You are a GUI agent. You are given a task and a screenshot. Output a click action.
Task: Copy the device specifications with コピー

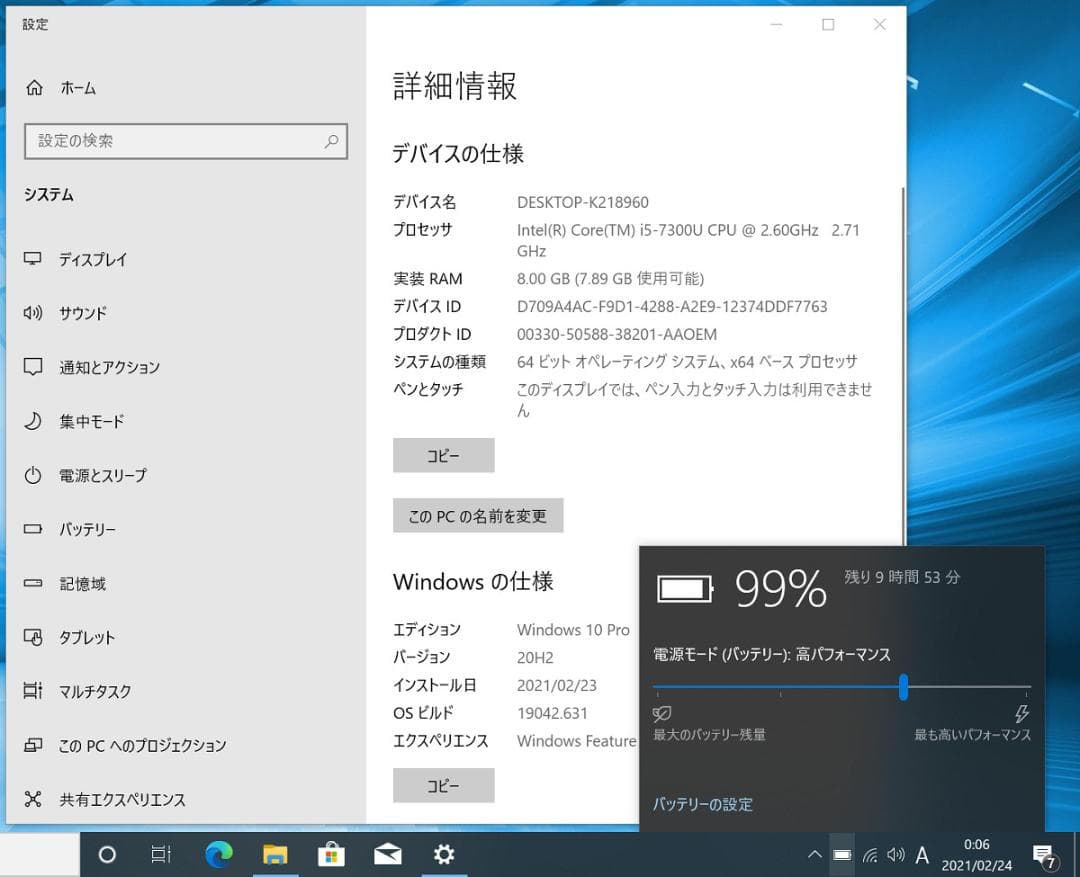pos(443,455)
